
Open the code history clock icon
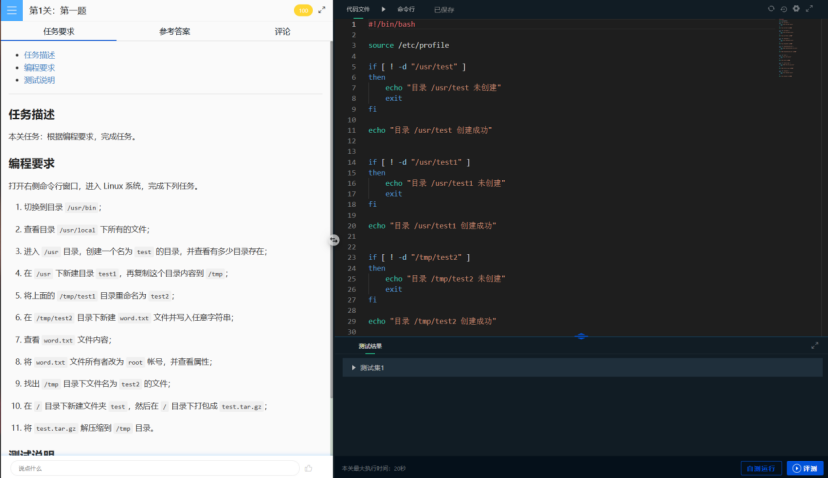click(784, 9)
